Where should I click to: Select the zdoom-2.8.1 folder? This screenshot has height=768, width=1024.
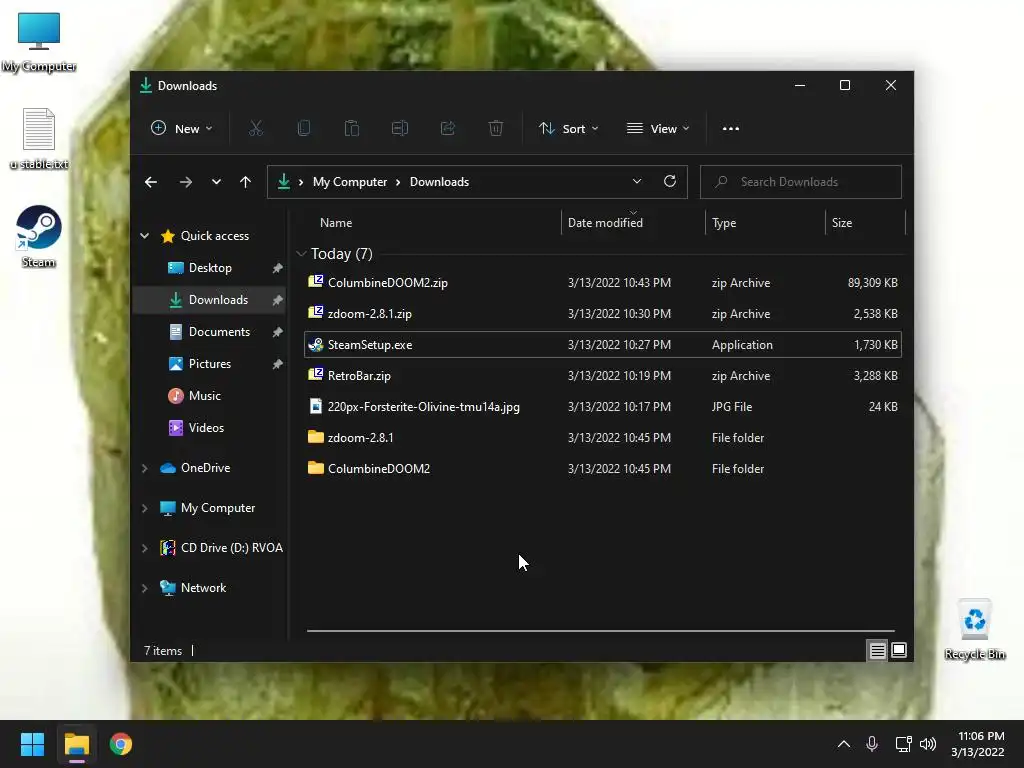tap(603, 438)
